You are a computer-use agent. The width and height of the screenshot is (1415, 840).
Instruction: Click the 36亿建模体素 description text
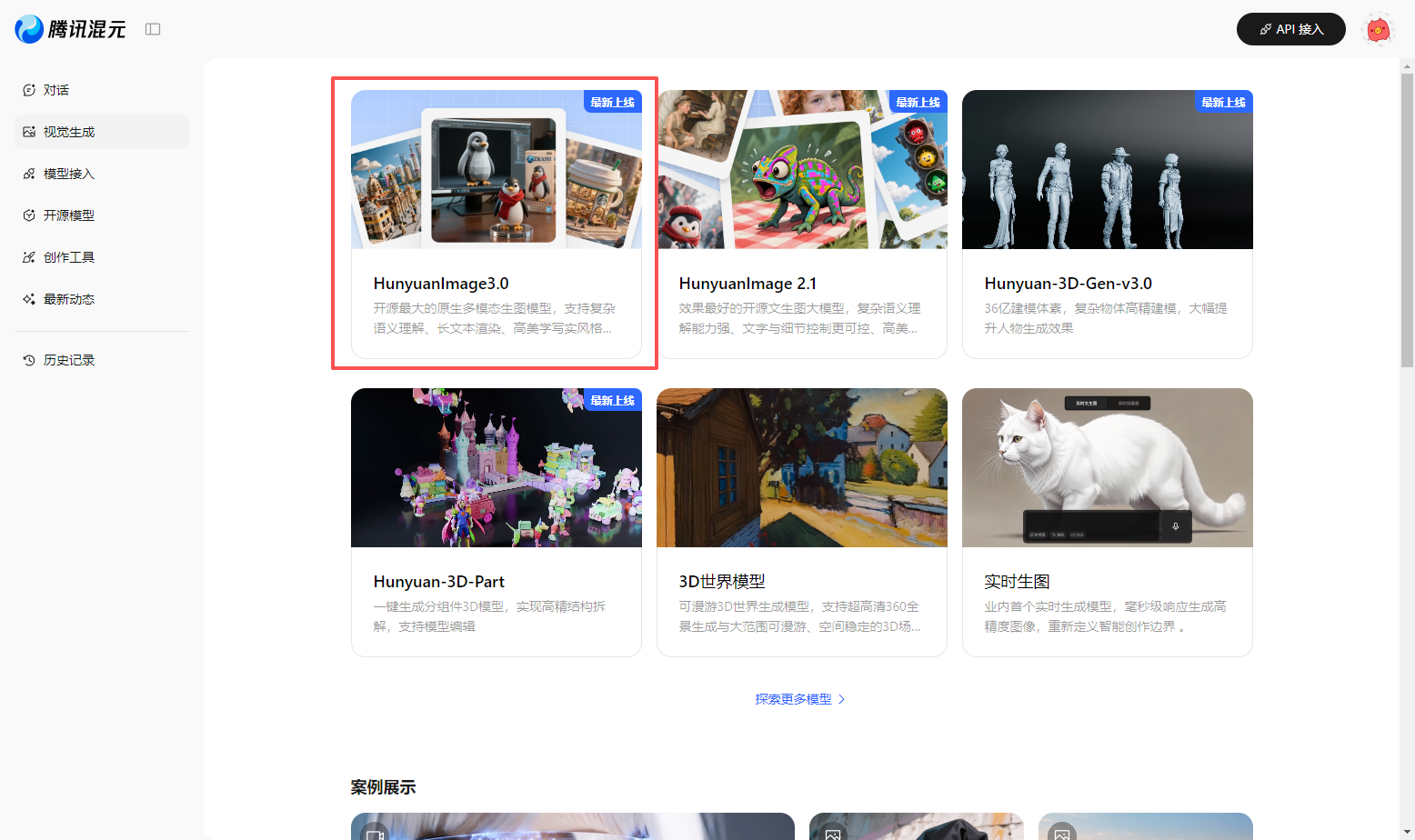(1106, 318)
